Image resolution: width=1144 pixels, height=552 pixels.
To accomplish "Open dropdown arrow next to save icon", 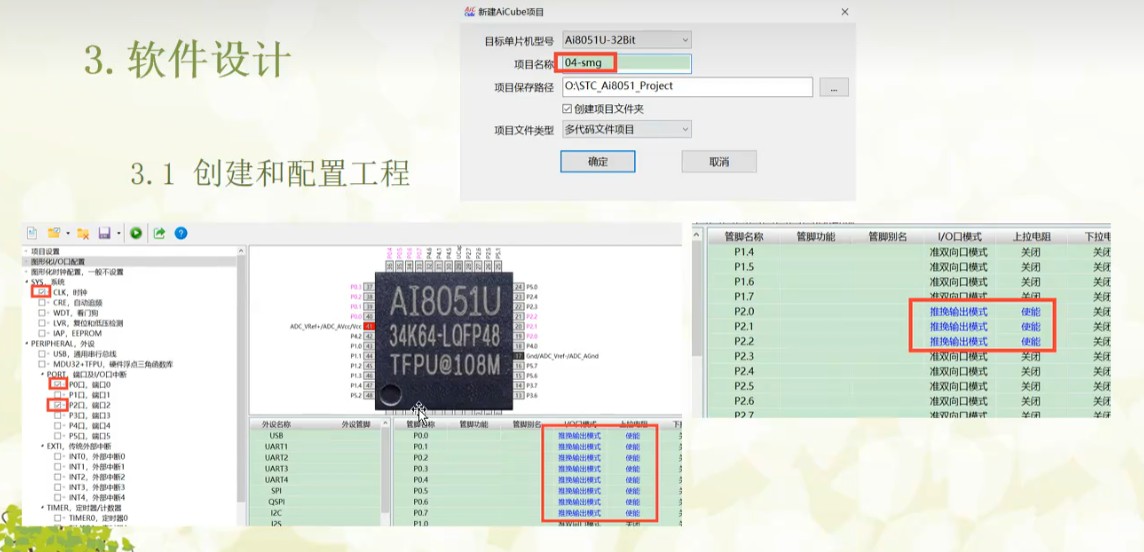I will (x=118, y=234).
